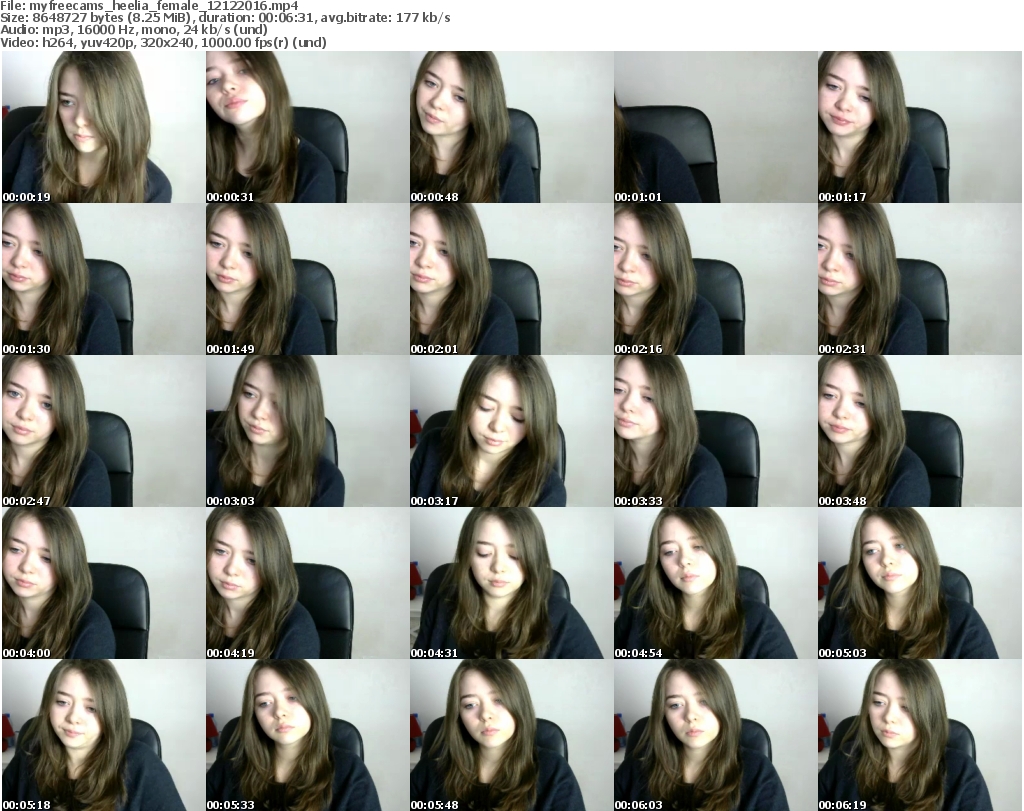1024x811 pixels.
Task: Open the frame stamped 00:04:54
Action: [x=715, y=583]
